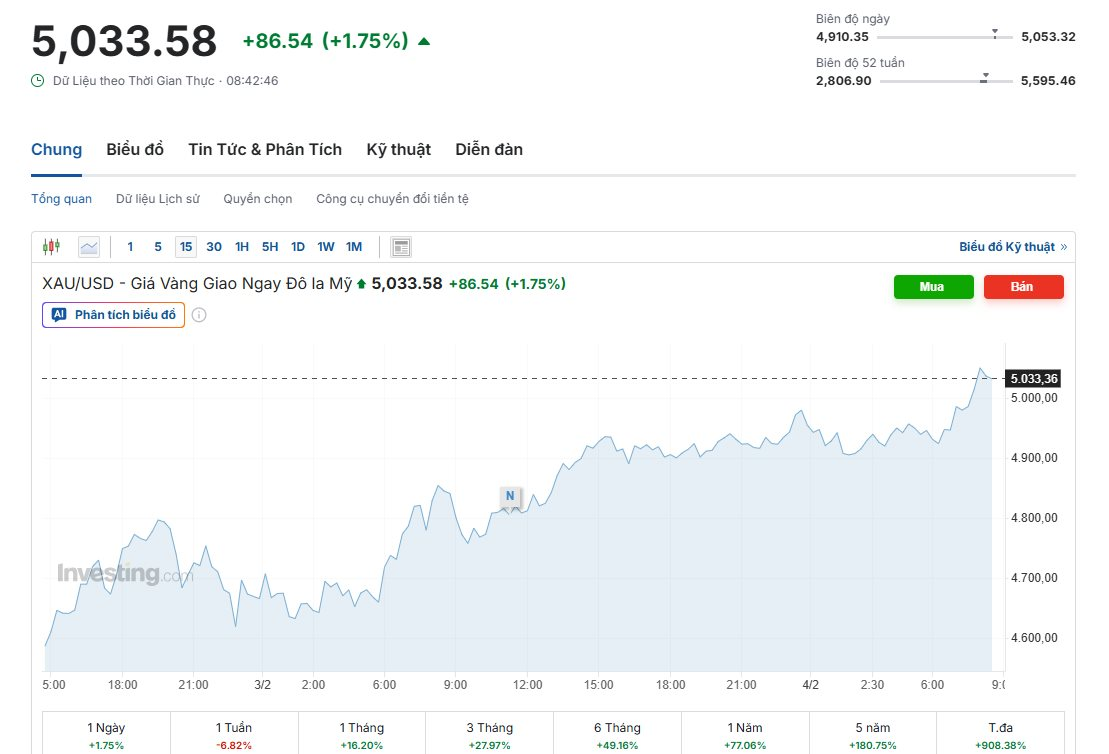Open Dữ liệu Lịch sử link
Screen dimensions: 1109x754
pos(157,199)
